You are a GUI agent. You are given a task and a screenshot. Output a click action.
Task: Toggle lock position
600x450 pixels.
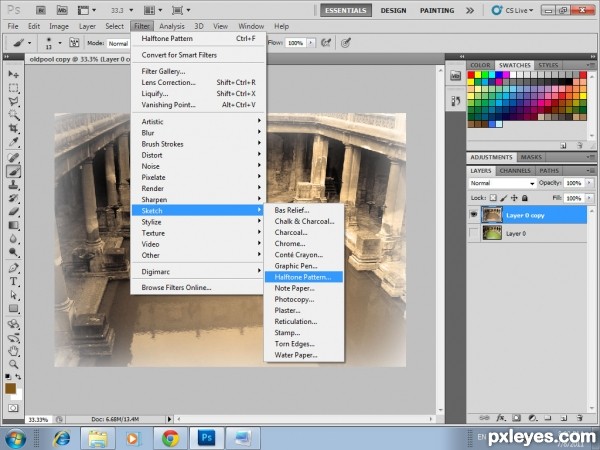(514, 198)
